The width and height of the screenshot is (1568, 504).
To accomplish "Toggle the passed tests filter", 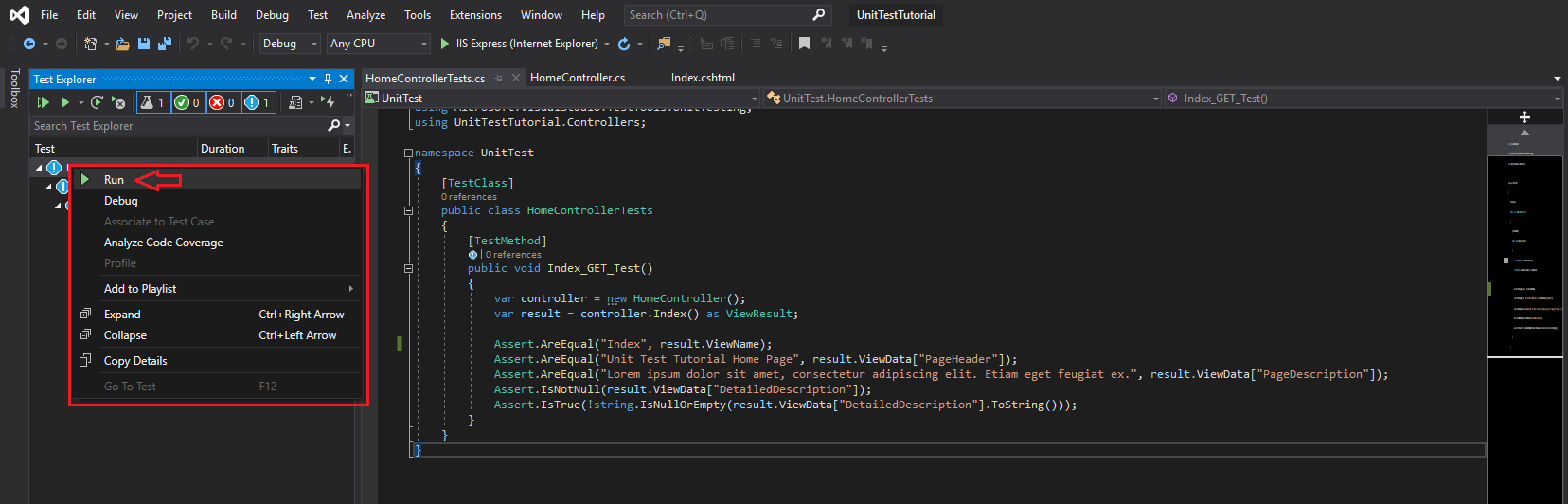I will (x=187, y=102).
